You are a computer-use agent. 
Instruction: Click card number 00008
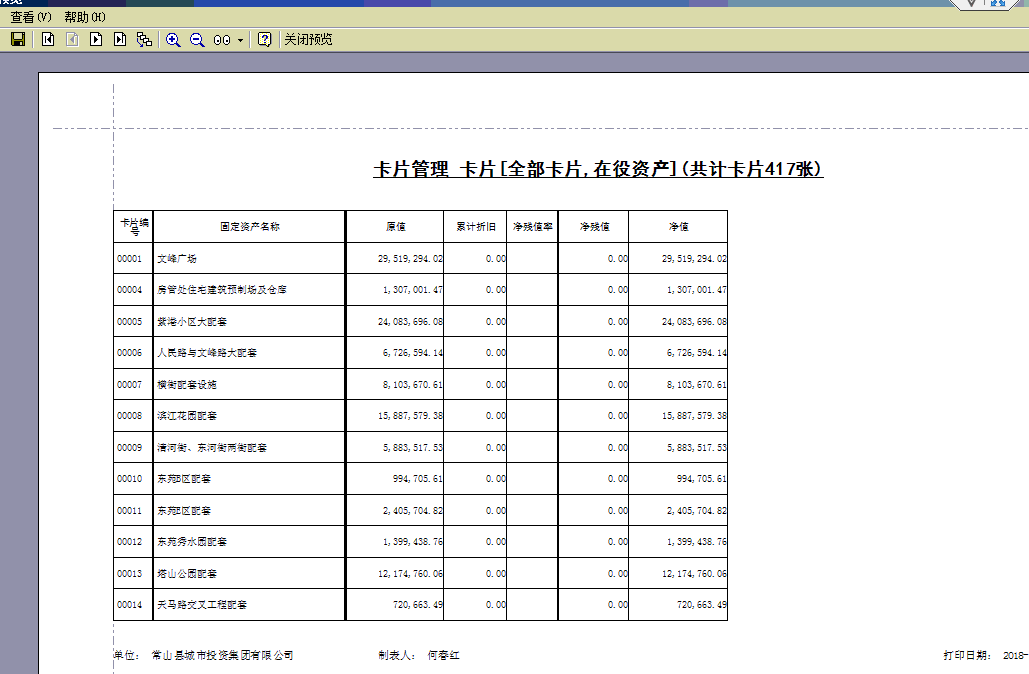click(x=129, y=415)
